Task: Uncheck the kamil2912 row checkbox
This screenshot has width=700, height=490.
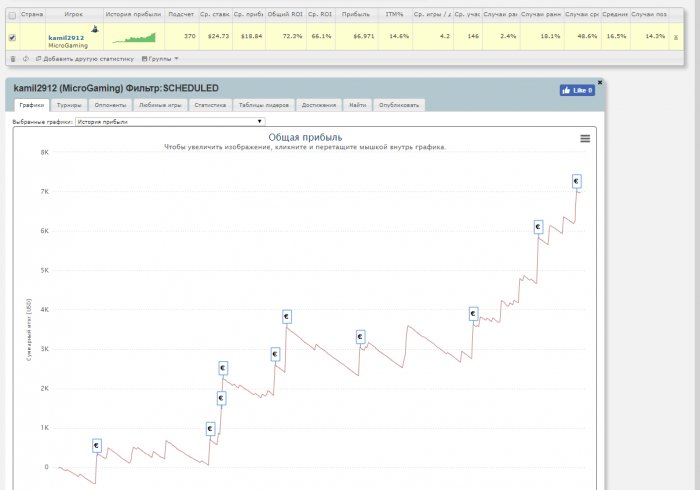Action: pos(12,37)
